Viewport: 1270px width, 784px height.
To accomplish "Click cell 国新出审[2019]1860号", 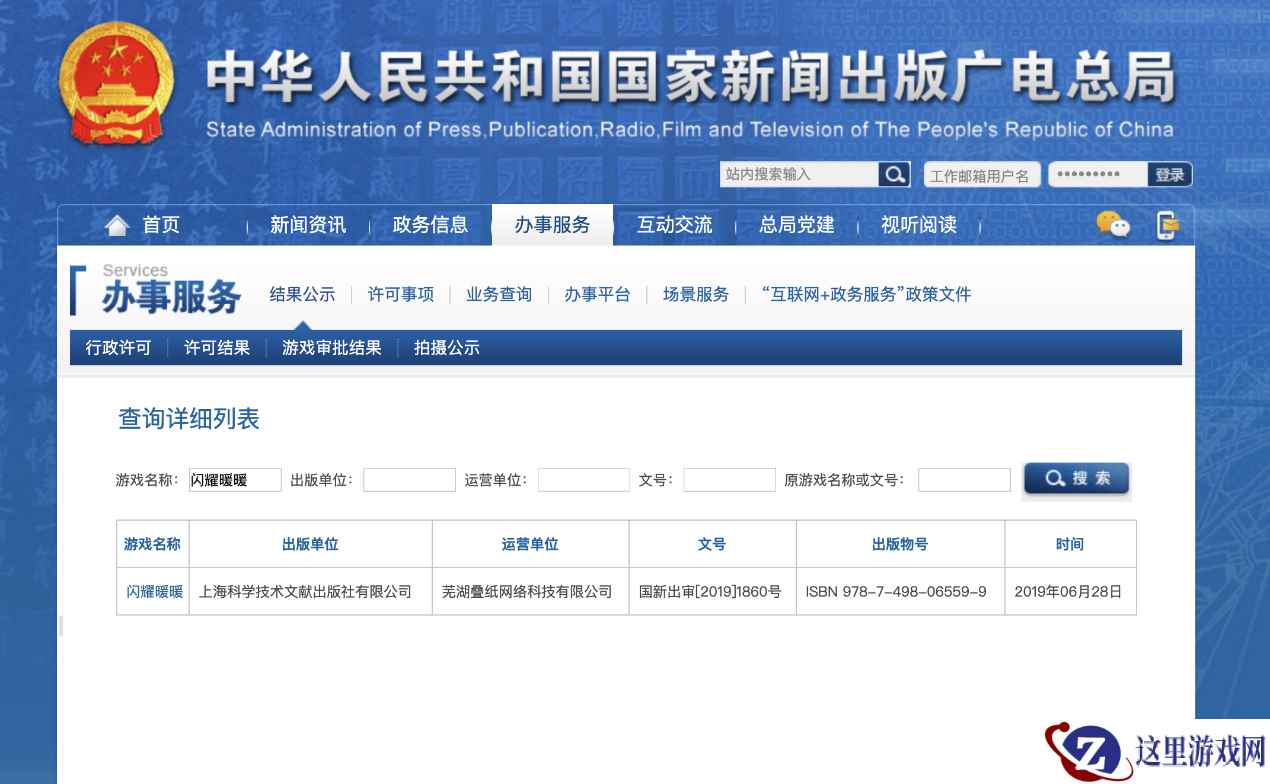I will pyautogui.click(x=710, y=591).
